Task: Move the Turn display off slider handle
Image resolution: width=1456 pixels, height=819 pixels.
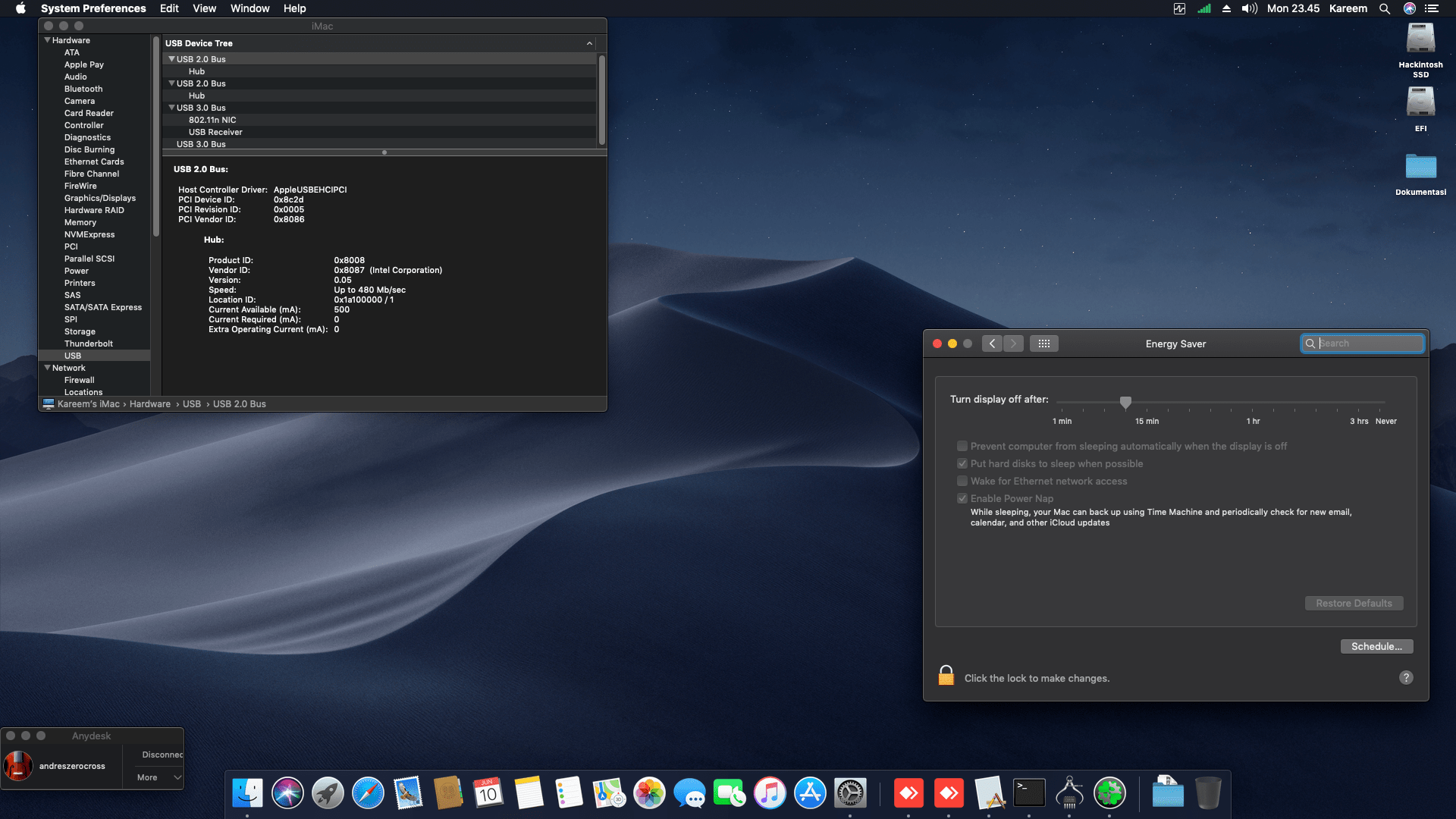Action: point(1126,403)
